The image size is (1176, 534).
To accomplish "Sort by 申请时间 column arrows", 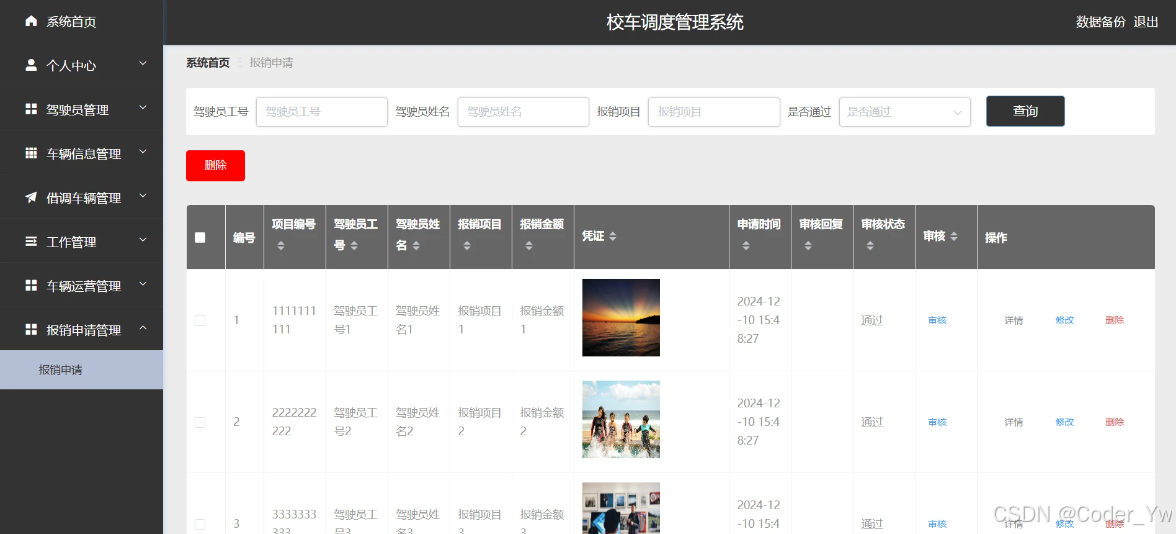I will [x=746, y=246].
